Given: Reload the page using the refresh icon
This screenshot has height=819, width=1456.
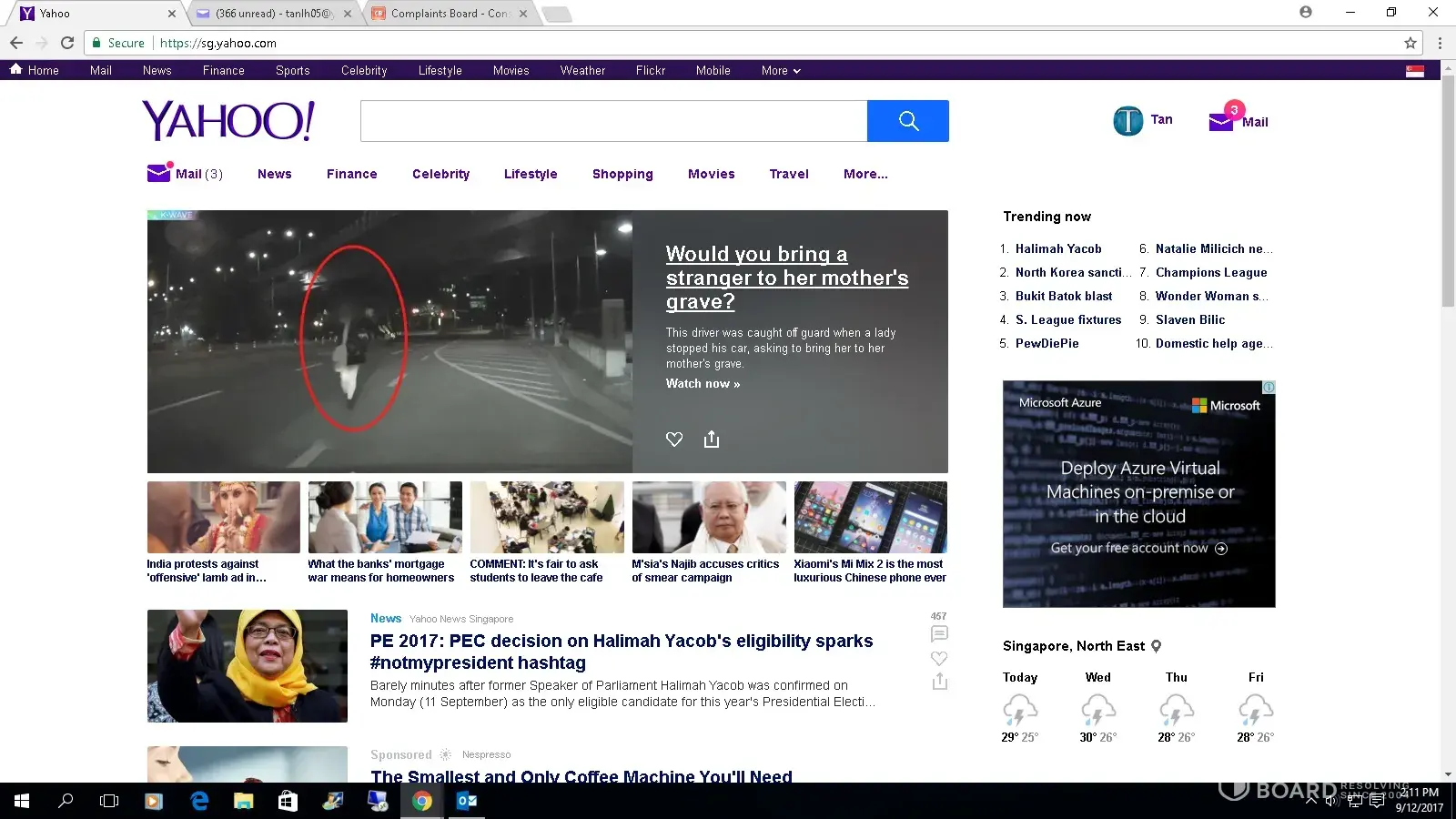Looking at the screenshot, I should [67, 43].
